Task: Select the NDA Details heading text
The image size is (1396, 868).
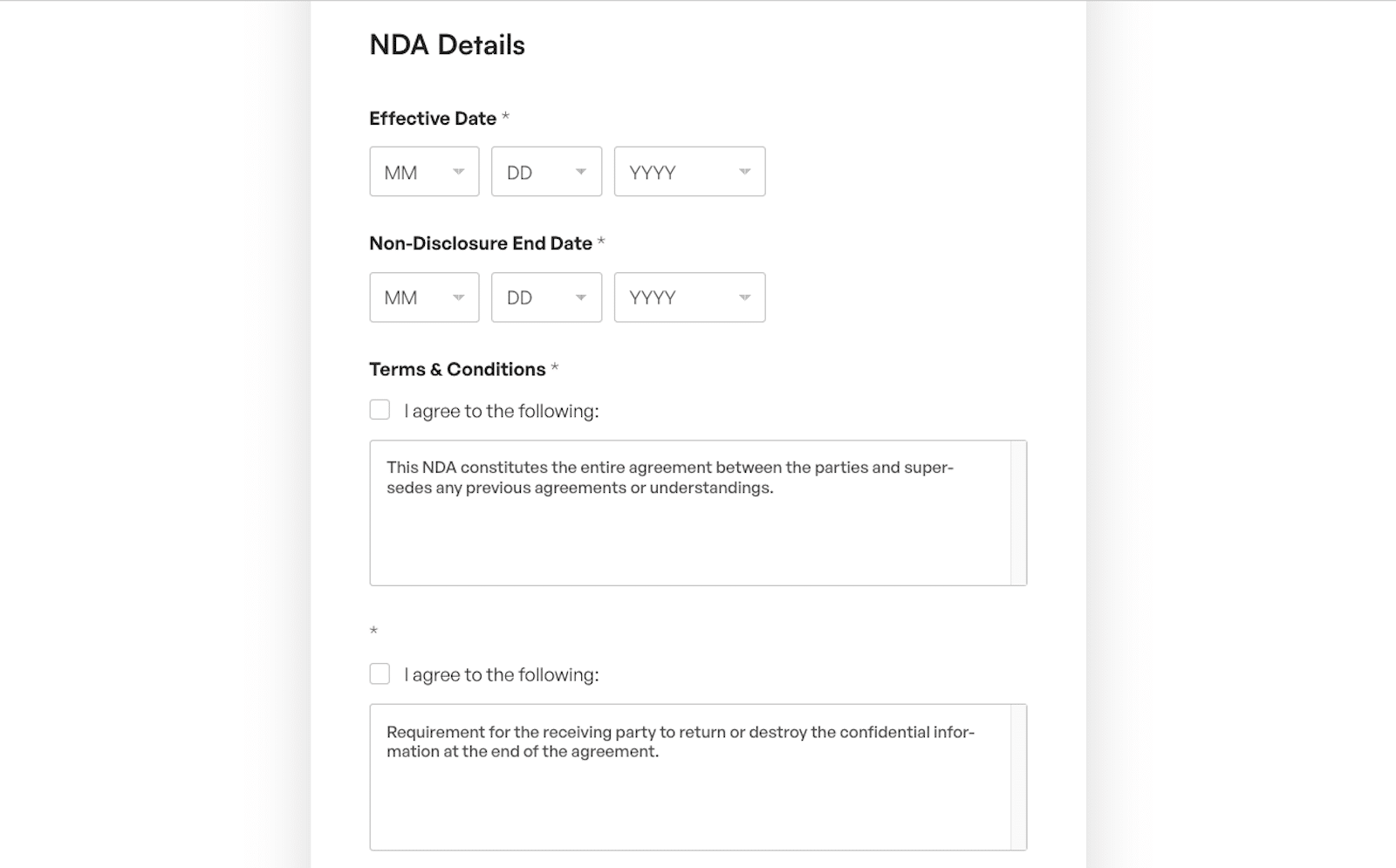Action: coord(447,45)
